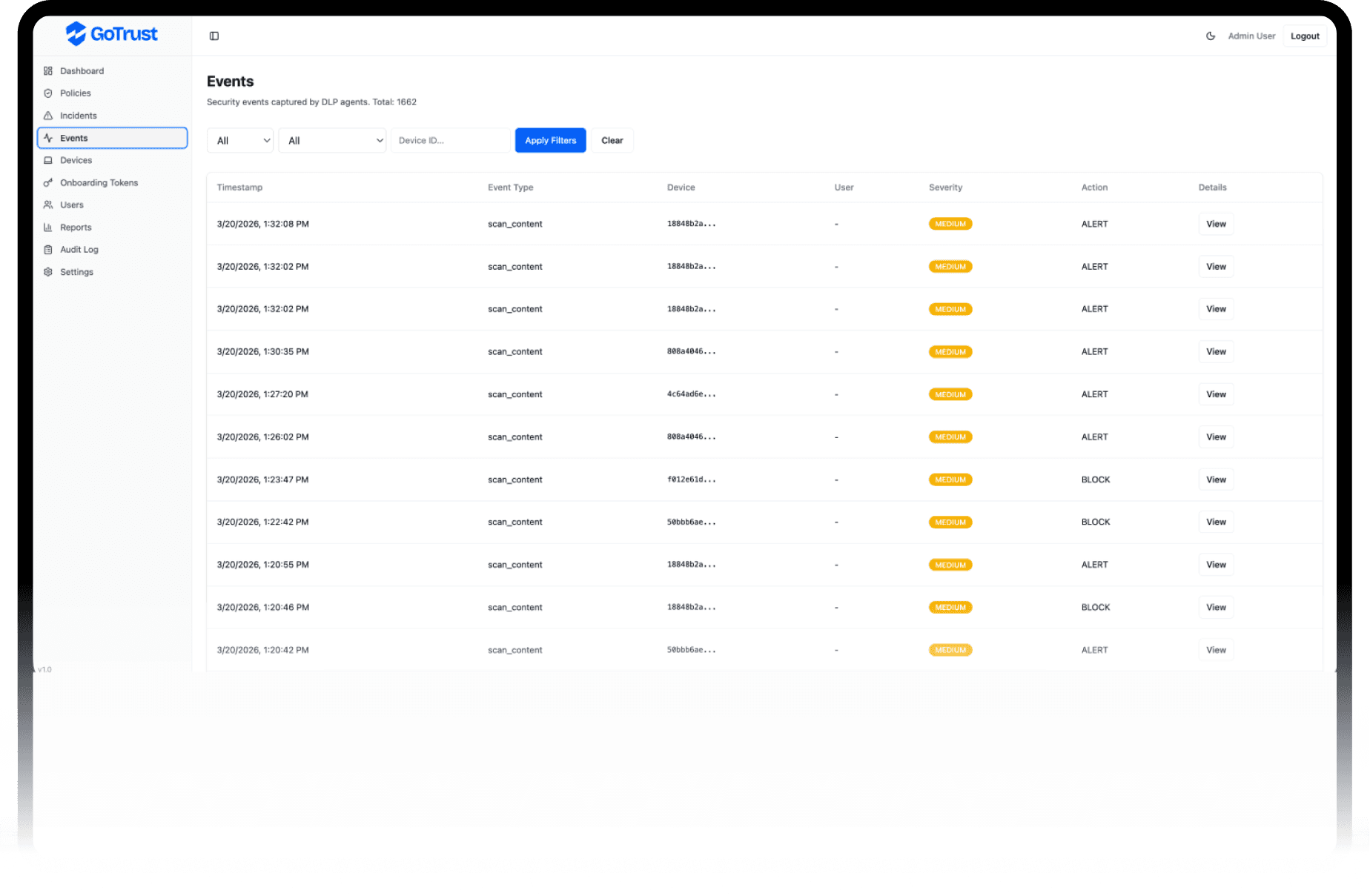This screenshot has width=1370, height=896.
Task: Click MEDIUM badge in 1:20:46 PM row
Action: (x=950, y=607)
